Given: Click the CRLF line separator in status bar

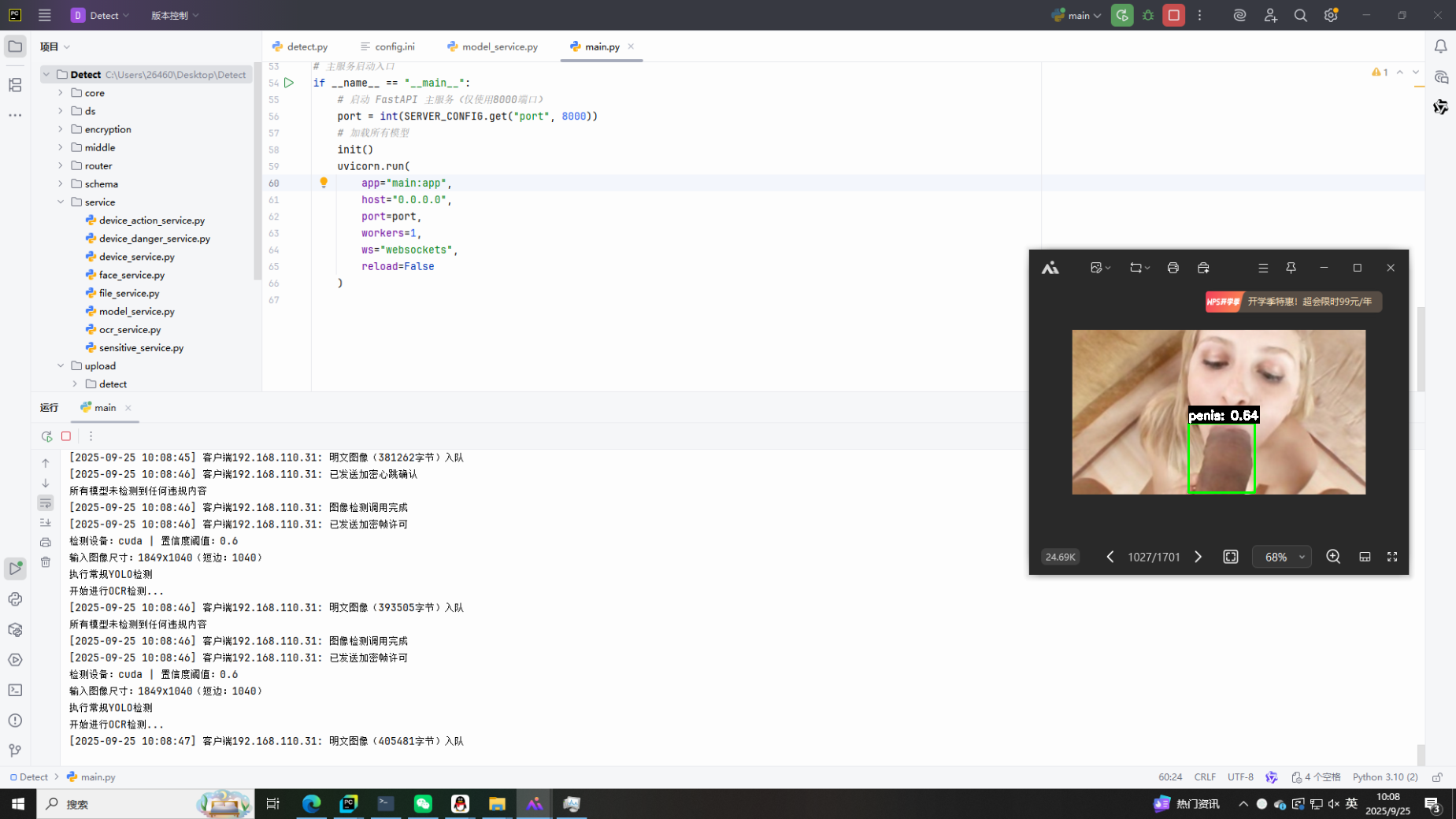Looking at the screenshot, I should click(1204, 777).
